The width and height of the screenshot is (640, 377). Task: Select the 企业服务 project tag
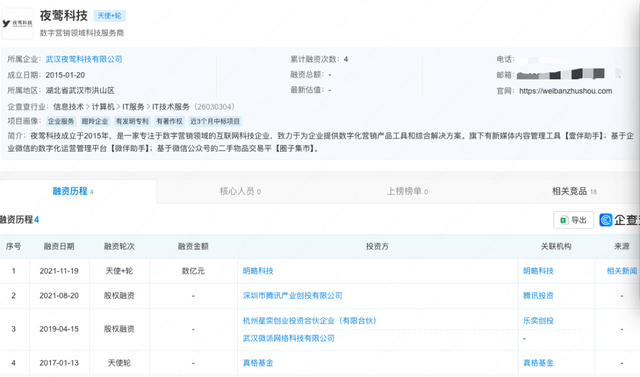61,121
